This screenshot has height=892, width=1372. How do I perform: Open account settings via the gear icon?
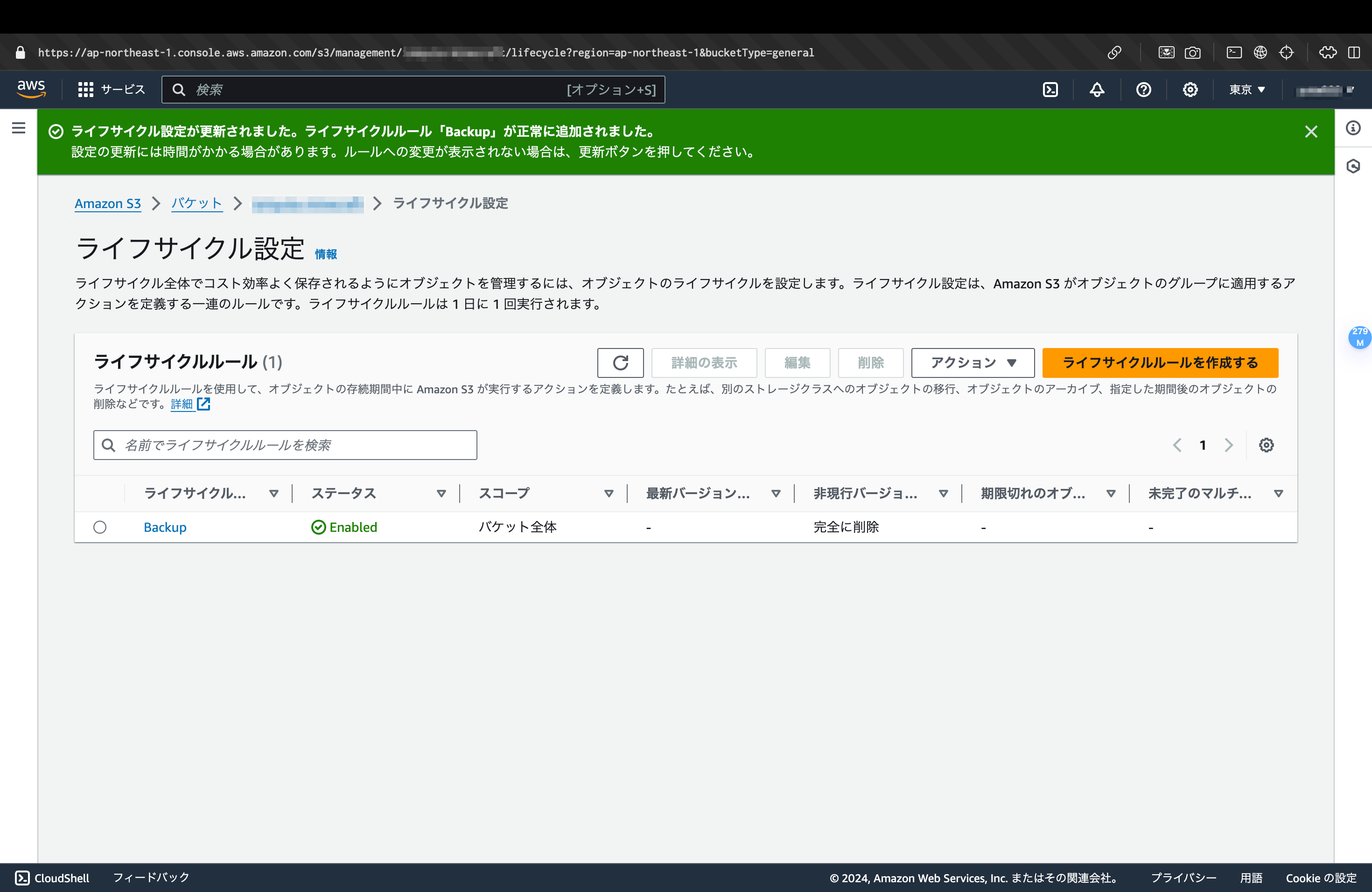click(x=1190, y=89)
